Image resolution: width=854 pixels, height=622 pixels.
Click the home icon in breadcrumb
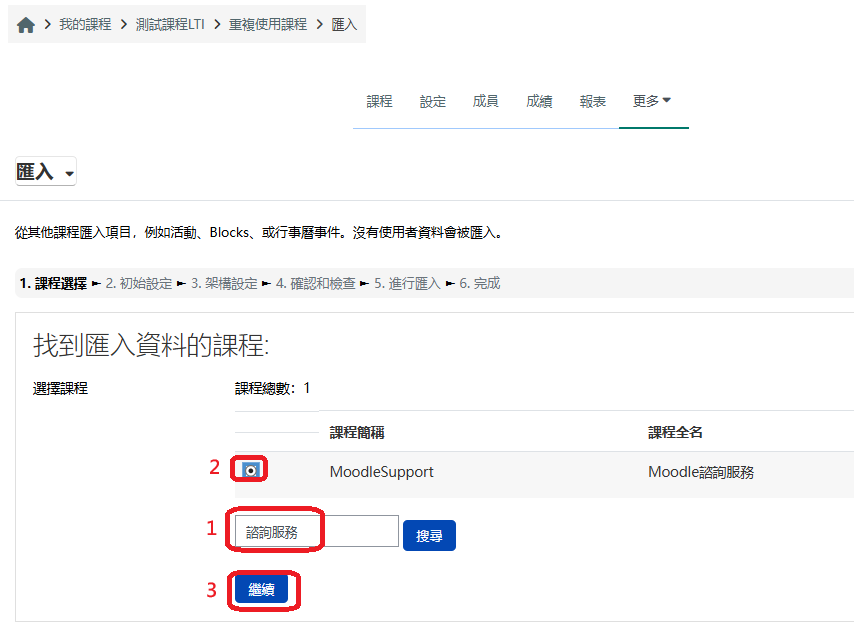click(26, 25)
